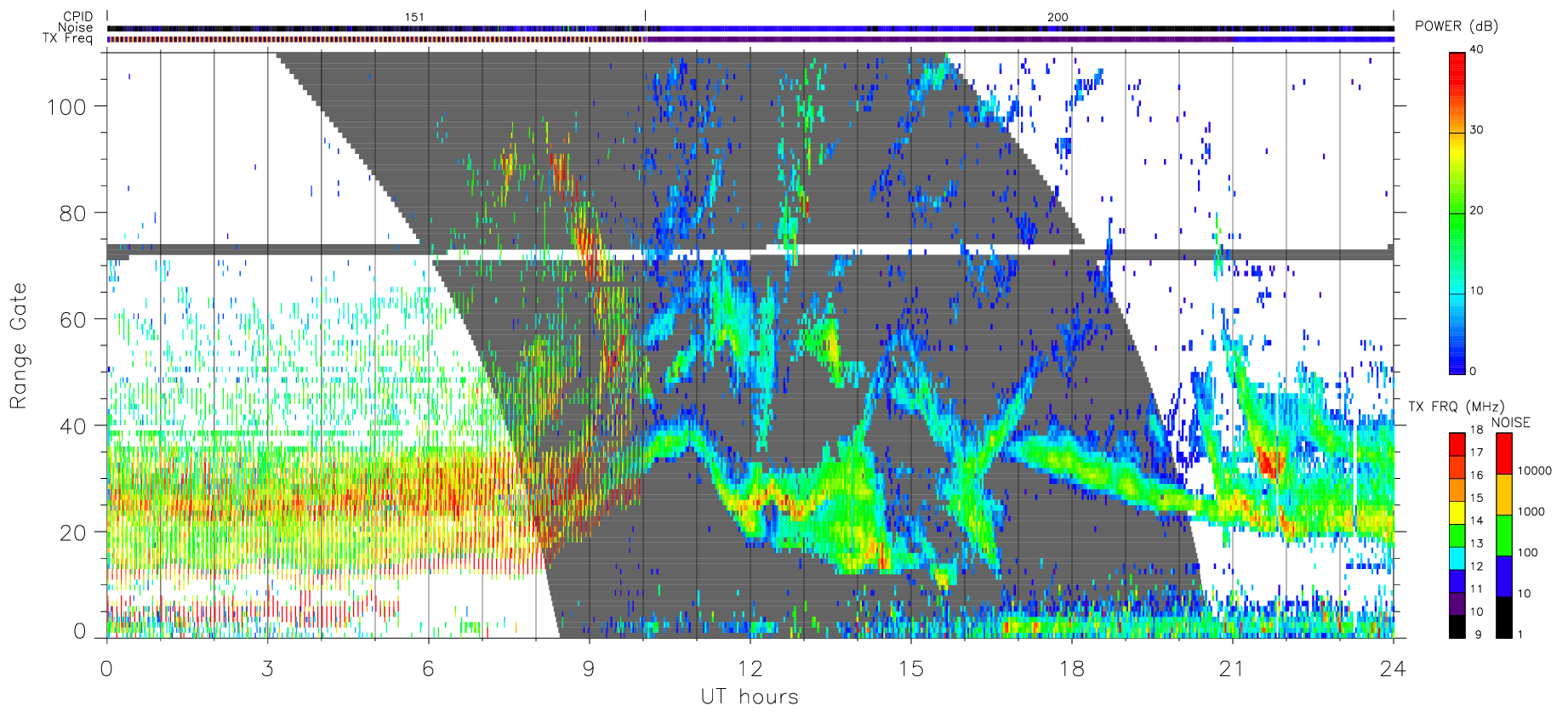Click the 10000 label on noise scale

[1535, 471]
